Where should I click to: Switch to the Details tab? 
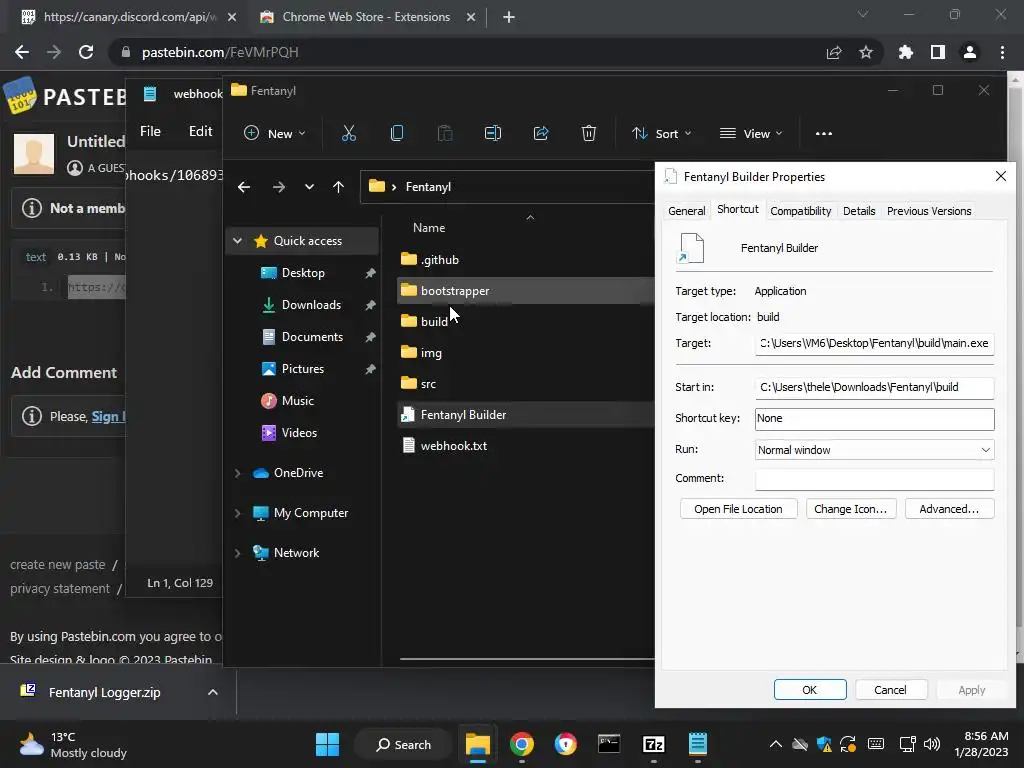coord(859,211)
